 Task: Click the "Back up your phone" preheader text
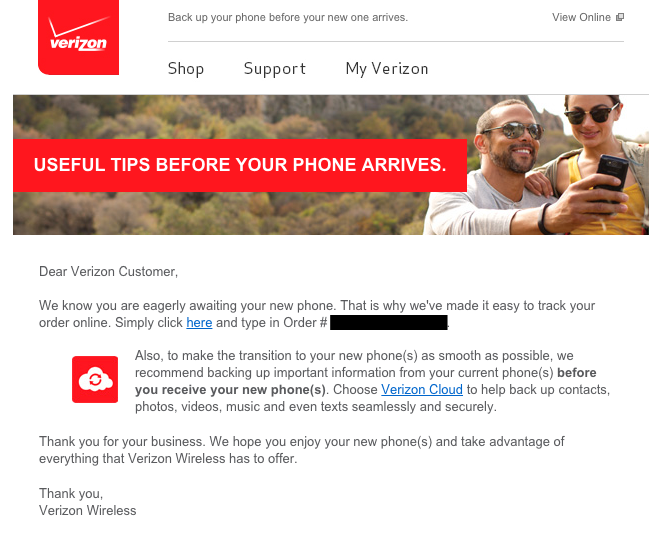click(x=288, y=18)
